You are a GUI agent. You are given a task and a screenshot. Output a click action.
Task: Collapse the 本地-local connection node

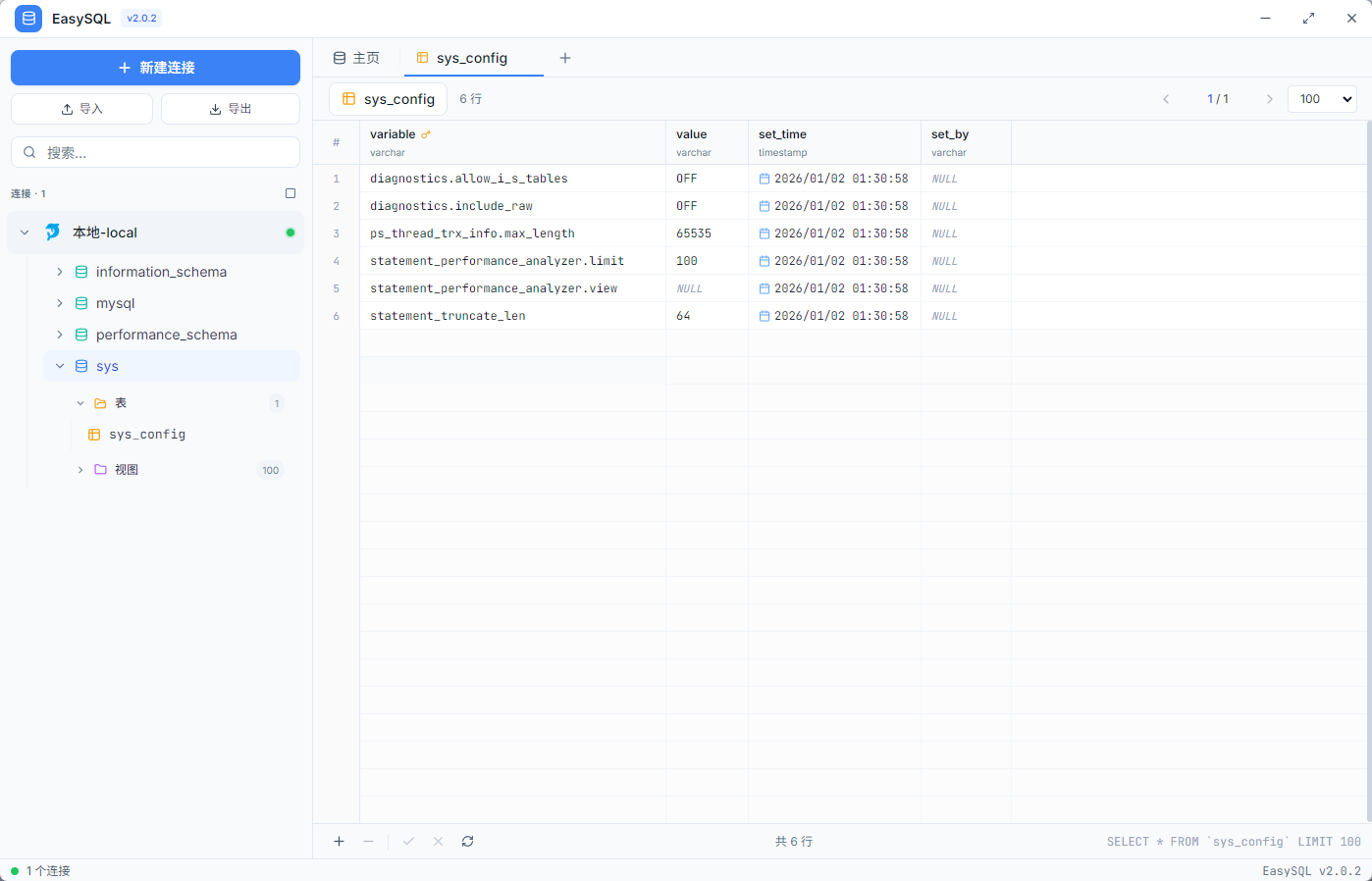[25, 233]
